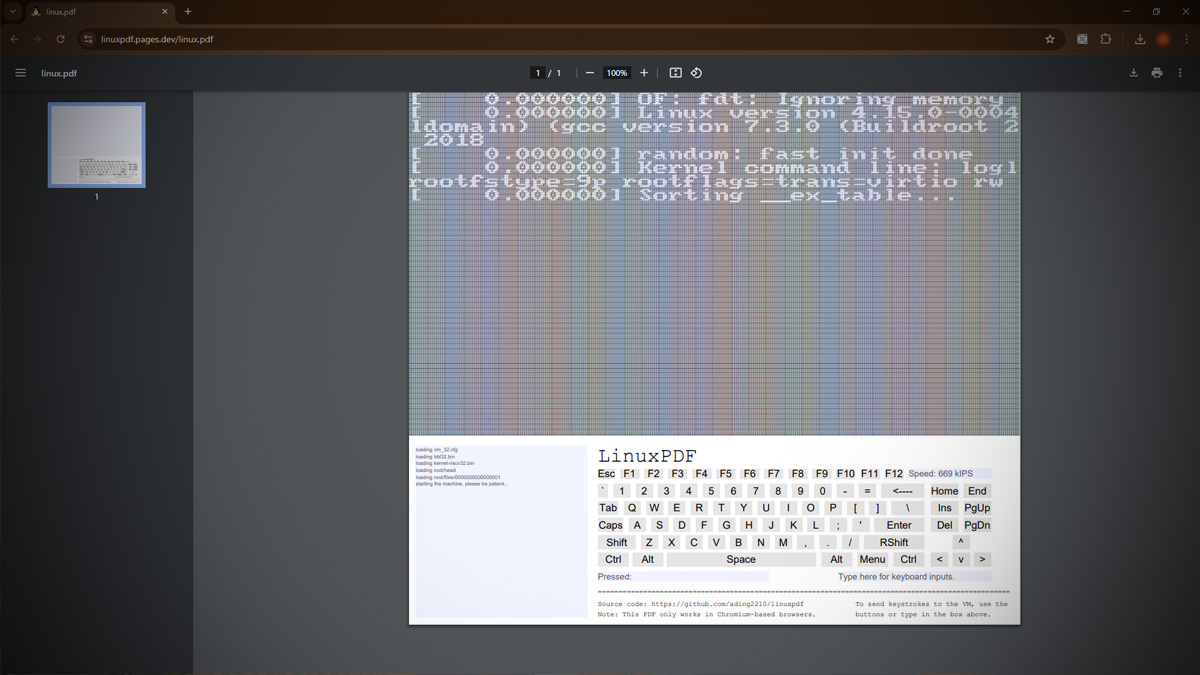1200x675 pixels.
Task: Open the browser extensions puzzle icon
Action: point(1106,39)
